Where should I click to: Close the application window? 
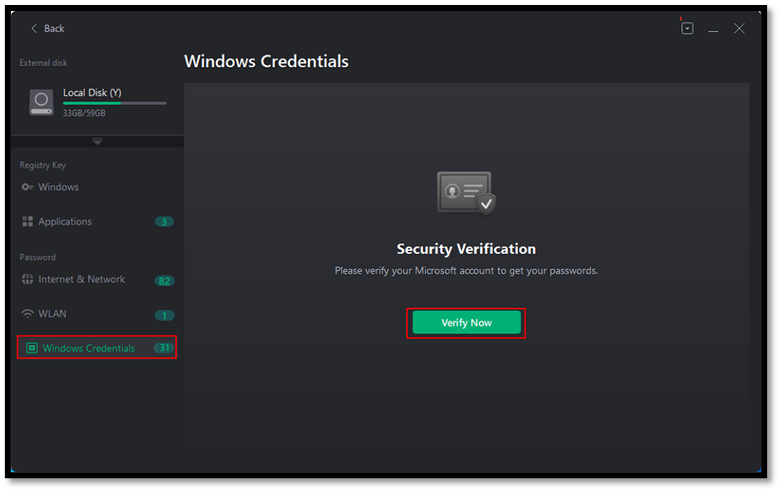point(739,28)
